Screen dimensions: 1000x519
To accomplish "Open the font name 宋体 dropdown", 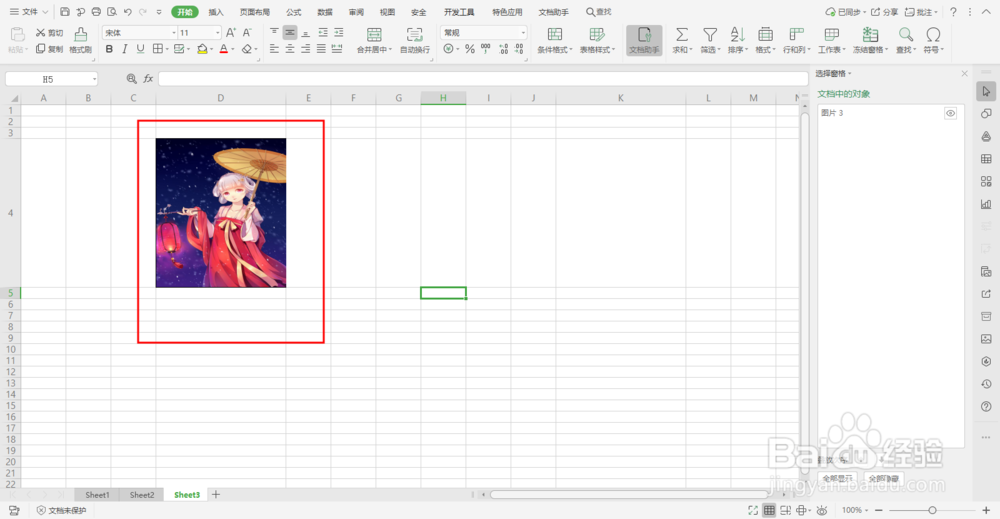I will point(173,33).
